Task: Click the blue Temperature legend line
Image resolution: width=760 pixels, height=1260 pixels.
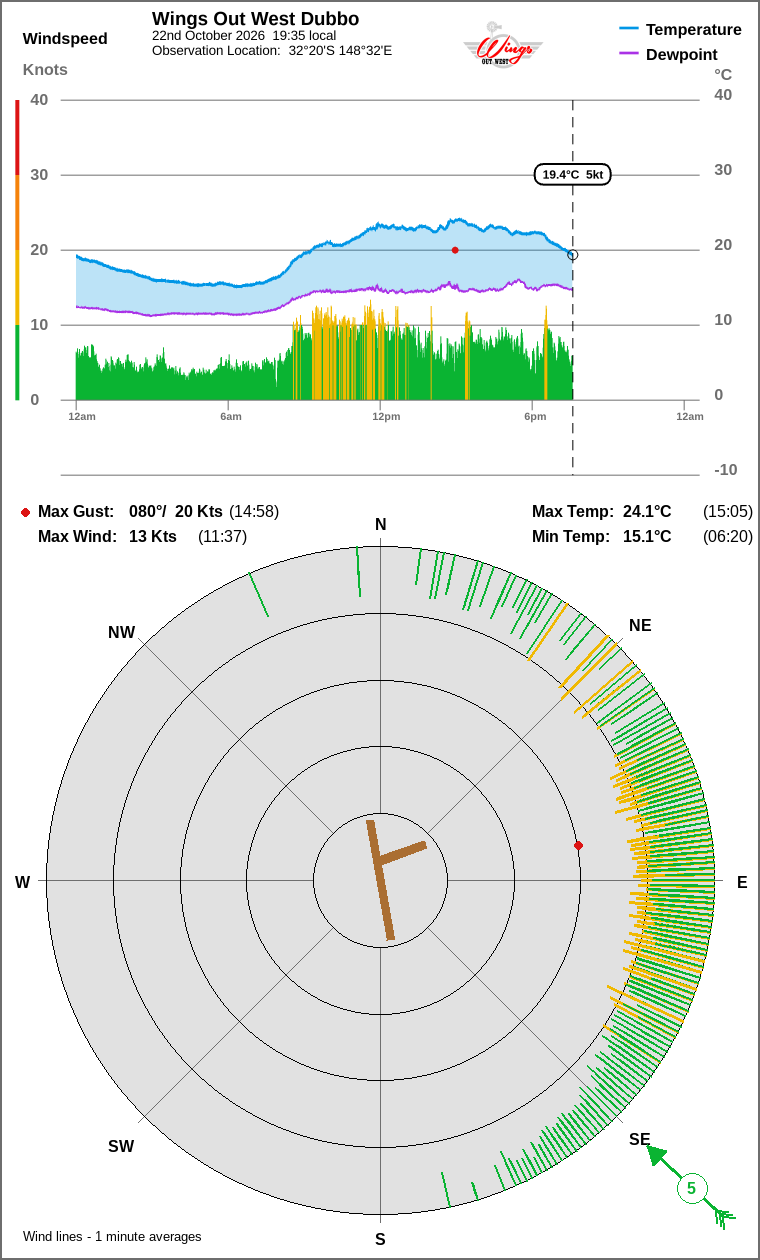Action: pos(629,30)
